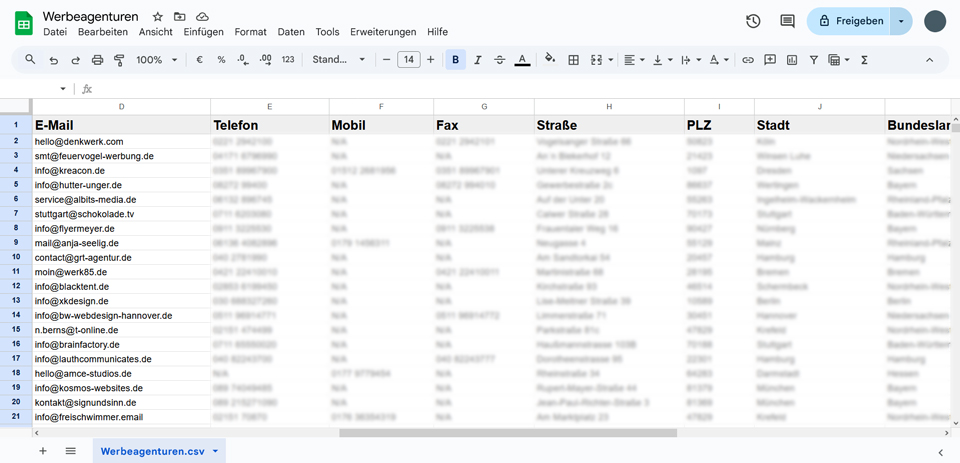Insert a link
Screen dimensions: 960x463
click(748, 60)
